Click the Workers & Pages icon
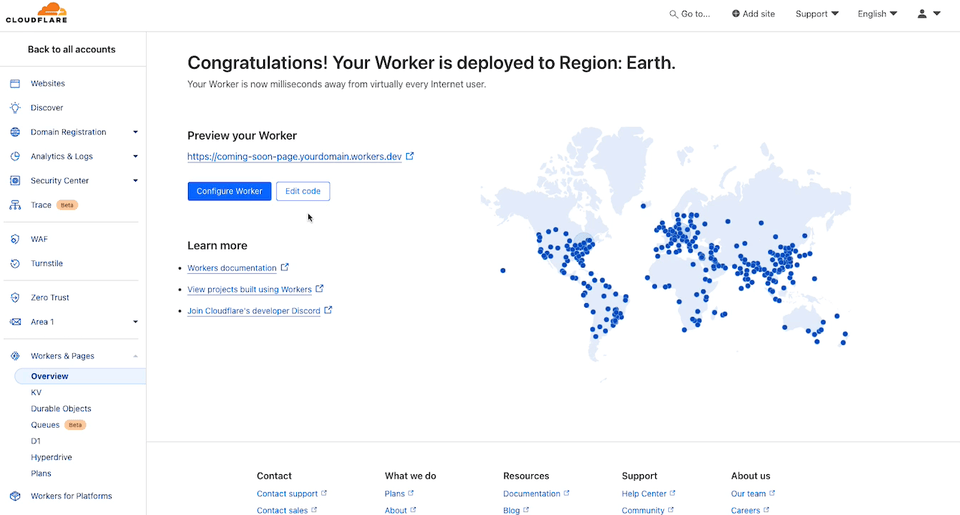The width and height of the screenshot is (960, 515). pos(15,356)
